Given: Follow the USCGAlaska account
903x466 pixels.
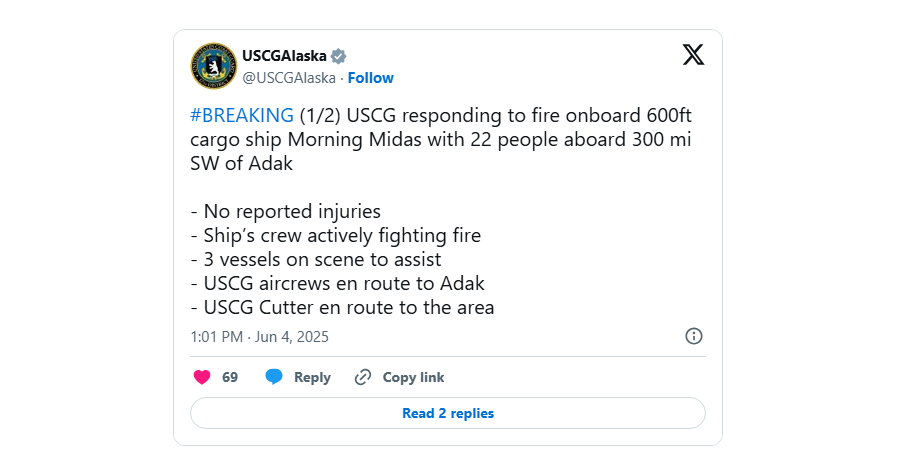Looking at the screenshot, I should click(370, 78).
